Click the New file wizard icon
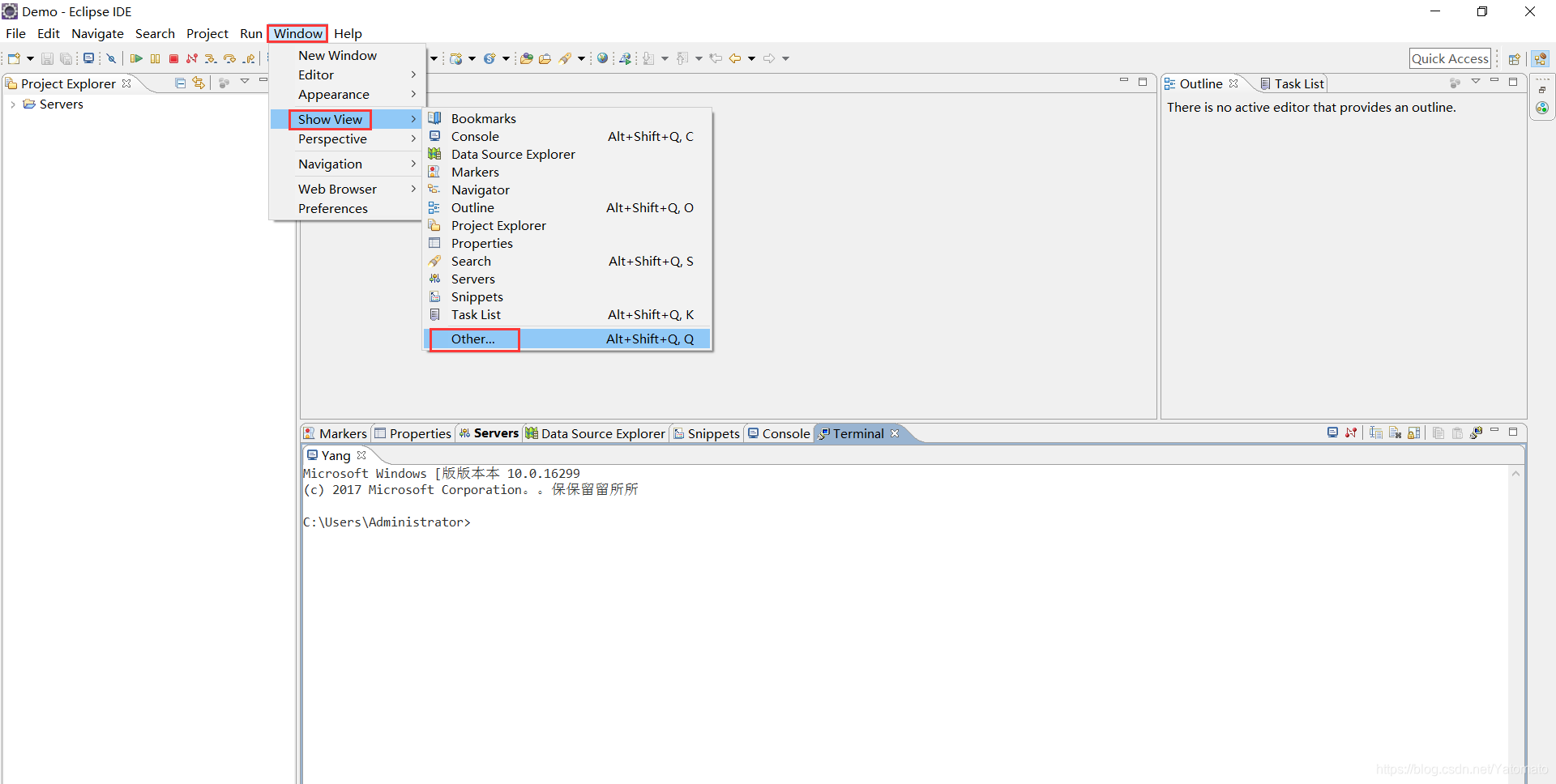This screenshot has width=1556, height=784. [14, 58]
